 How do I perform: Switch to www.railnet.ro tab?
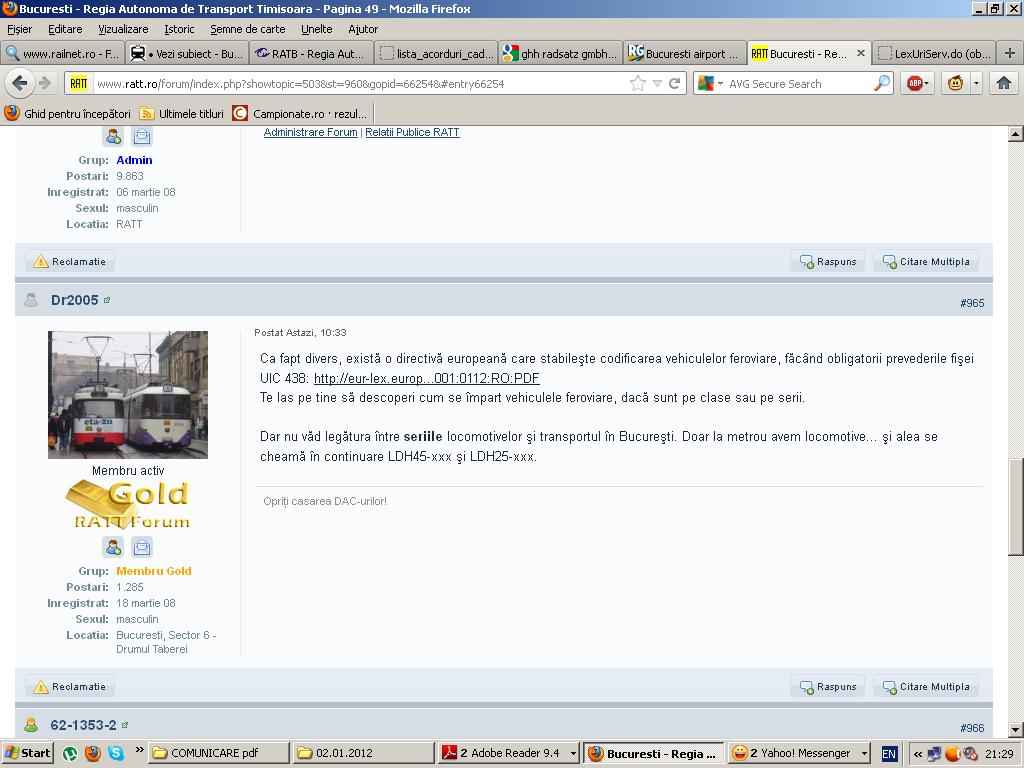pos(63,54)
